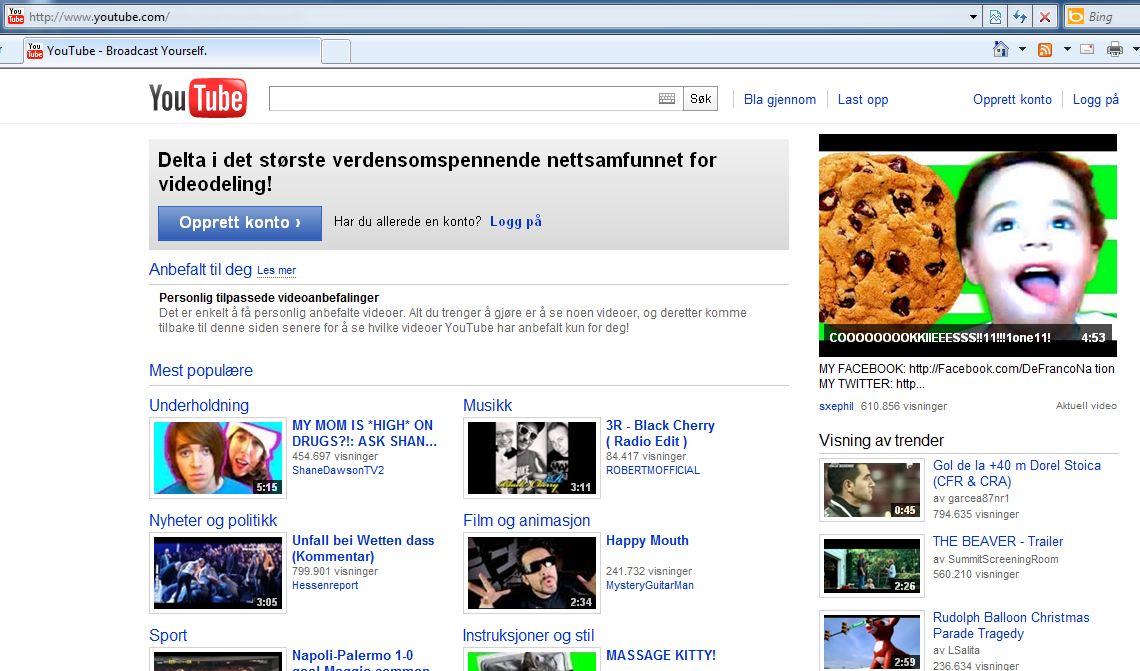The image size is (1140, 671).
Task: Open Film og animasjon category
Action: pos(526,521)
